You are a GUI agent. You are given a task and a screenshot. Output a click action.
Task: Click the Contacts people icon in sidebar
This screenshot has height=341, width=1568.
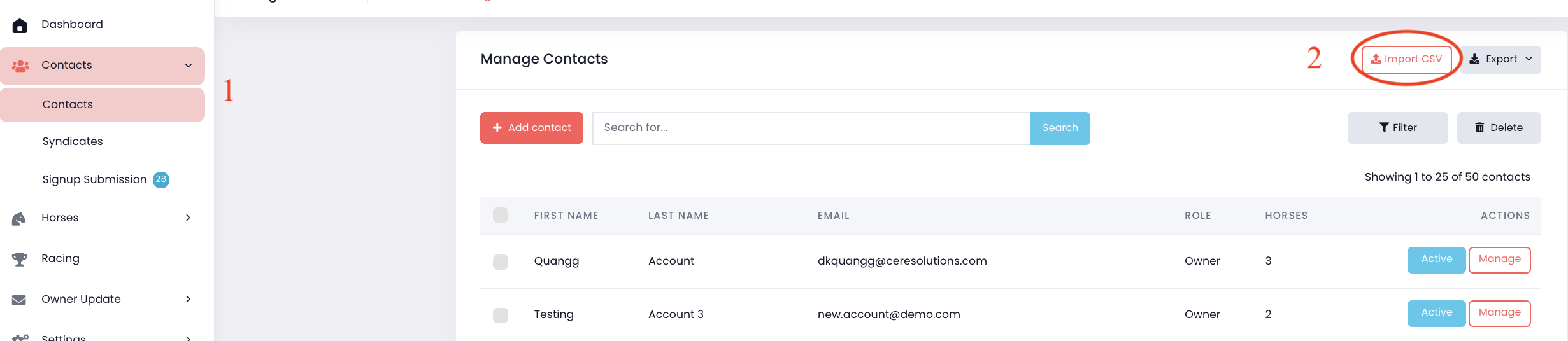[x=20, y=66]
